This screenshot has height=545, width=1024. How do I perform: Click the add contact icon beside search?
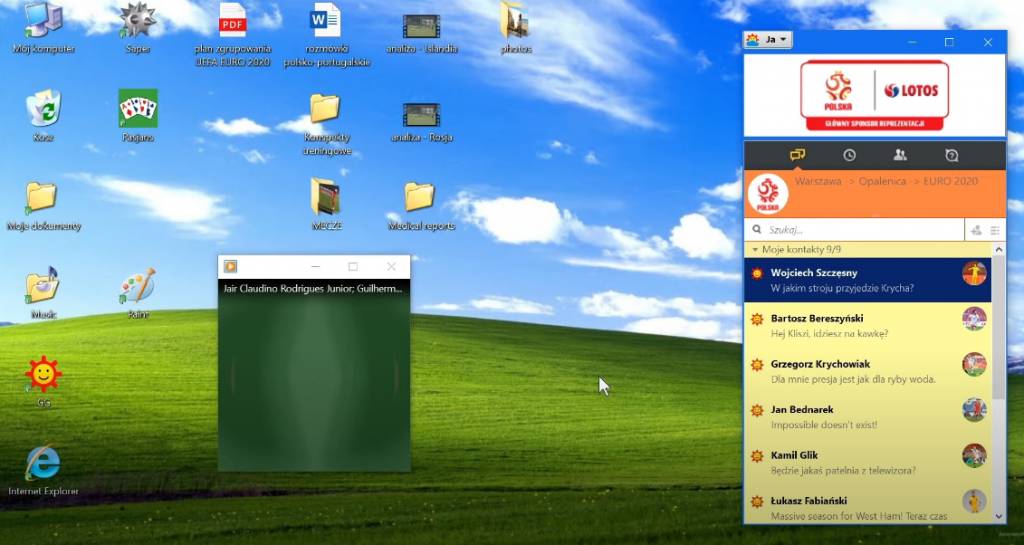click(976, 230)
